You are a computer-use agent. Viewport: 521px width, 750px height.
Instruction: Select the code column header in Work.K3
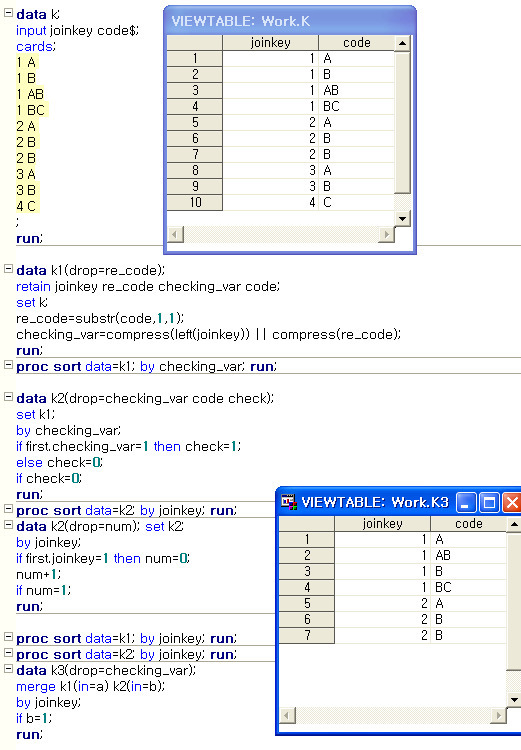[468, 524]
